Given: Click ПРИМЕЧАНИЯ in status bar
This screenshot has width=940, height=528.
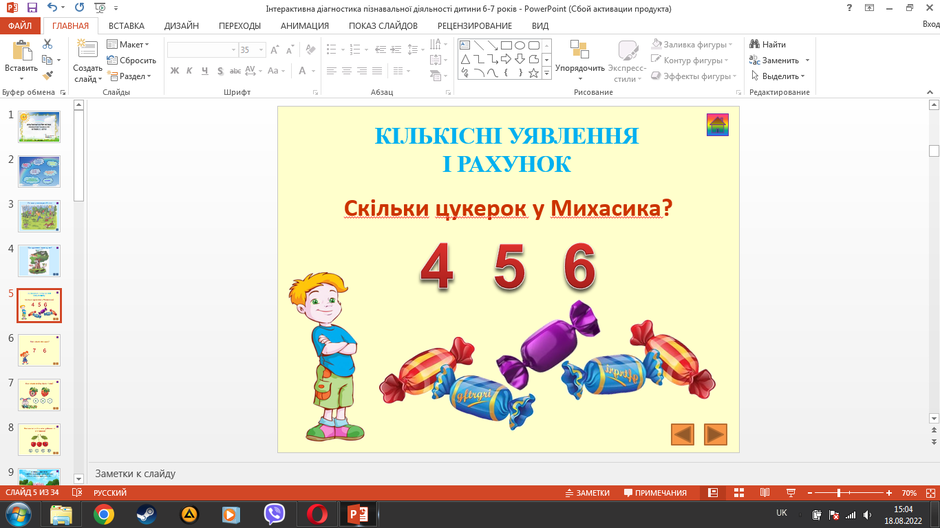Looking at the screenshot, I should (x=655, y=493).
